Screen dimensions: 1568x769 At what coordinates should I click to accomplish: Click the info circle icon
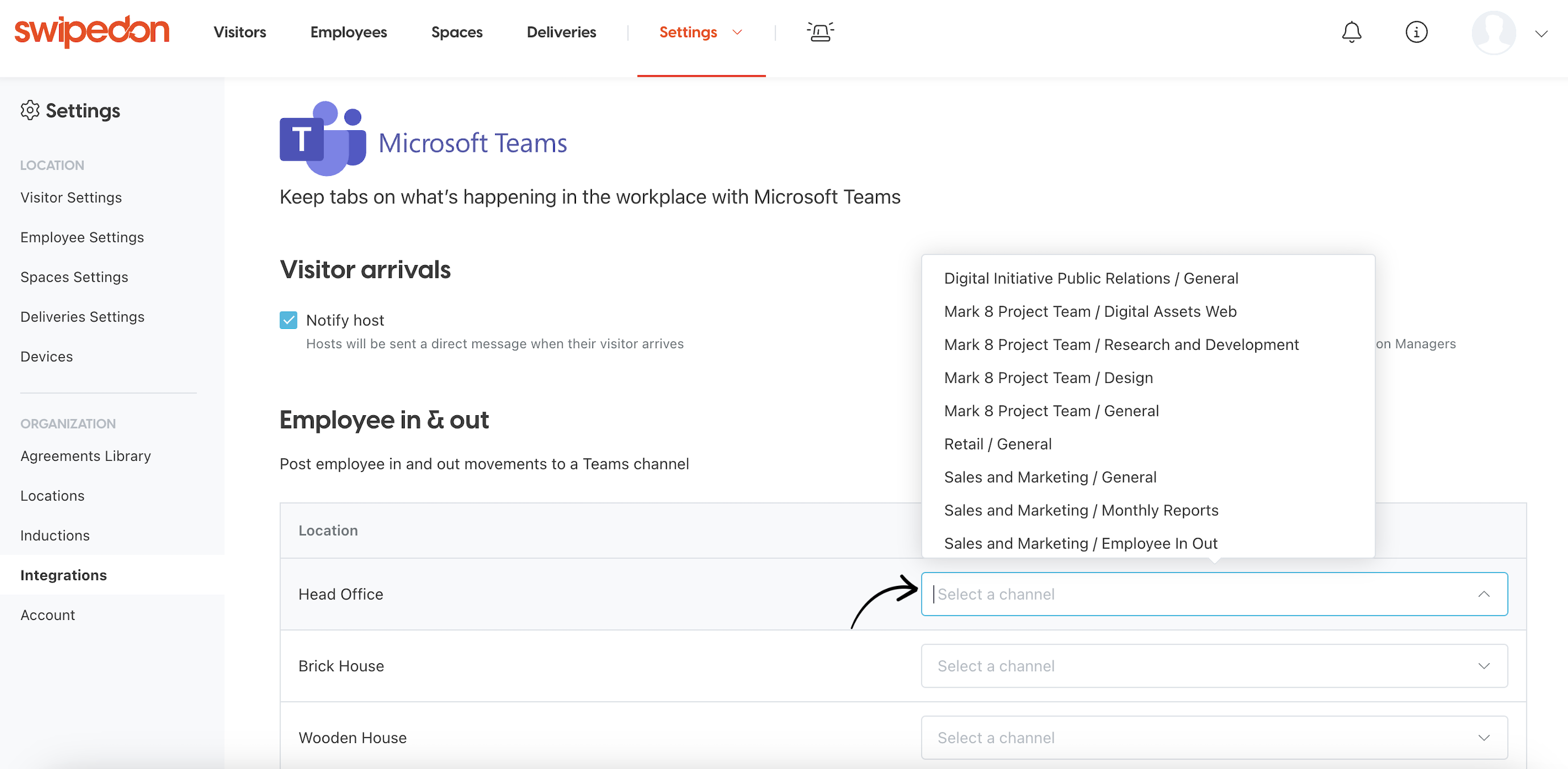(1416, 32)
